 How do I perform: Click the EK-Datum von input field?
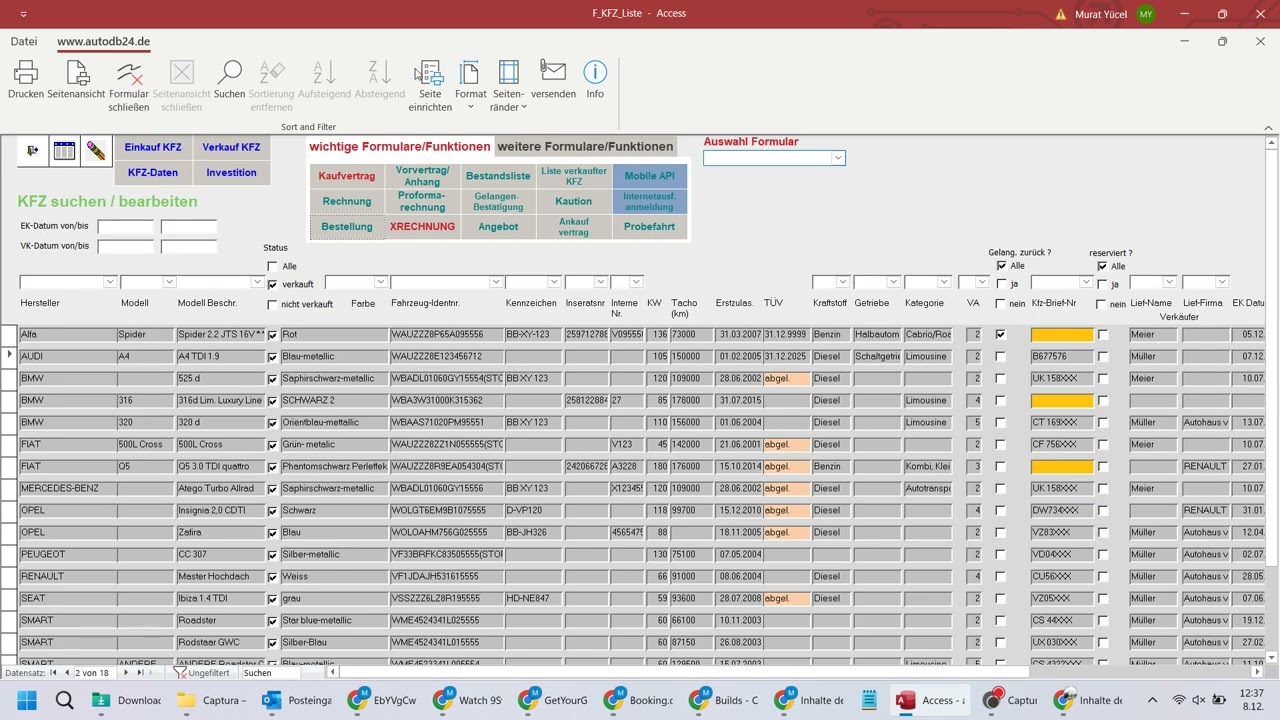point(125,227)
